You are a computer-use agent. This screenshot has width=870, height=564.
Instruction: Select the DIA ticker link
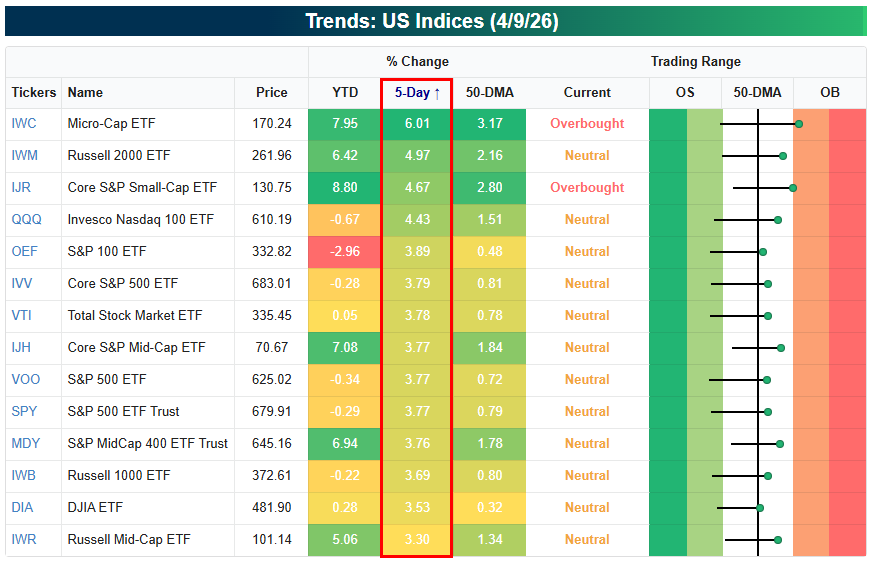[x=22, y=508]
